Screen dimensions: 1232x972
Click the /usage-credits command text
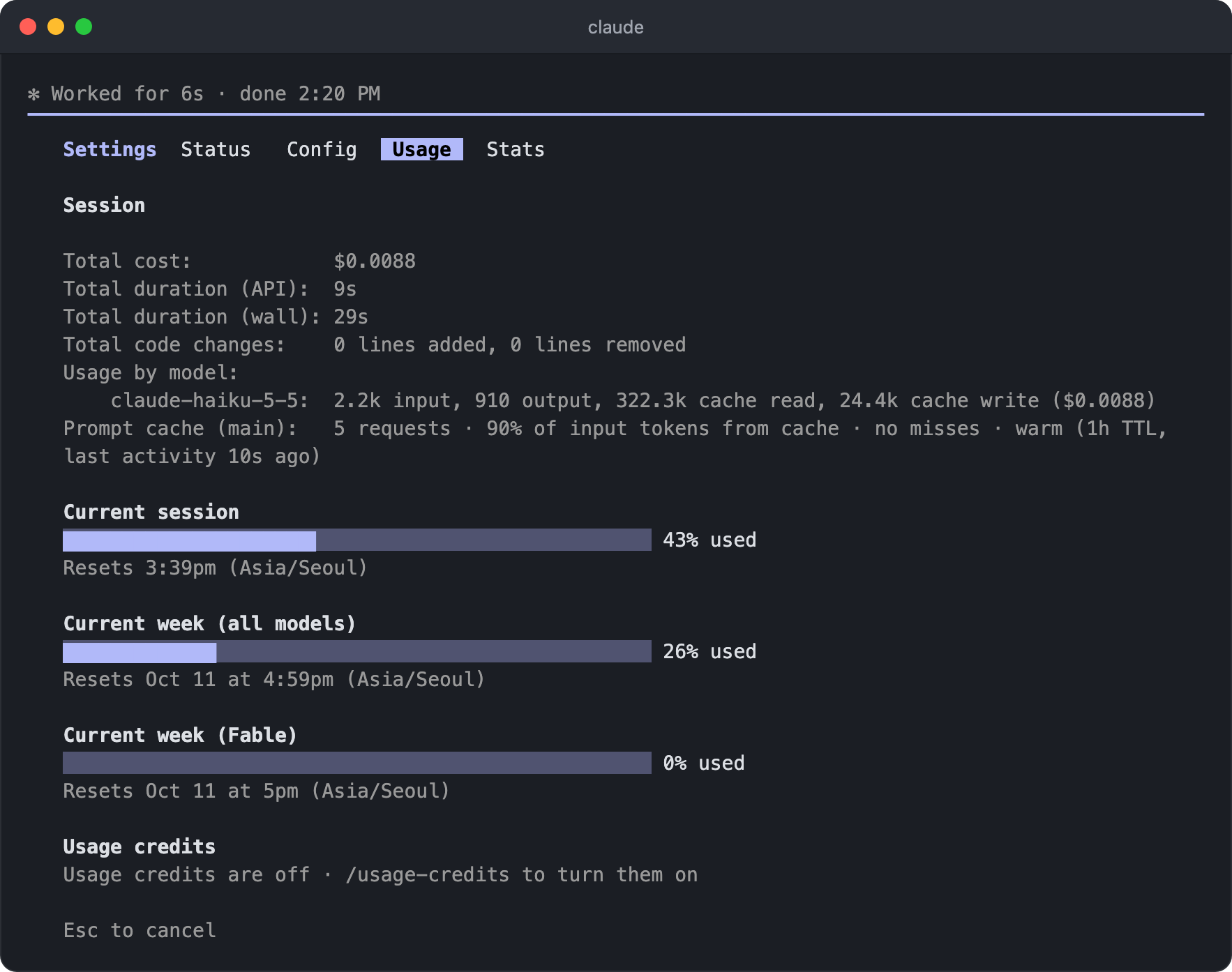point(428,874)
